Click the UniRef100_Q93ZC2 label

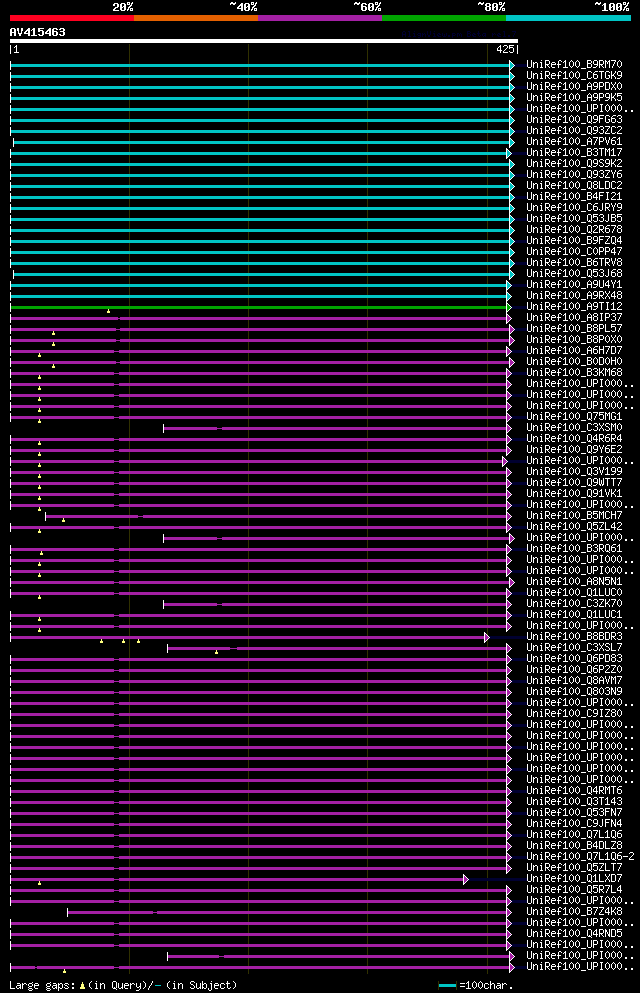[574, 130]
